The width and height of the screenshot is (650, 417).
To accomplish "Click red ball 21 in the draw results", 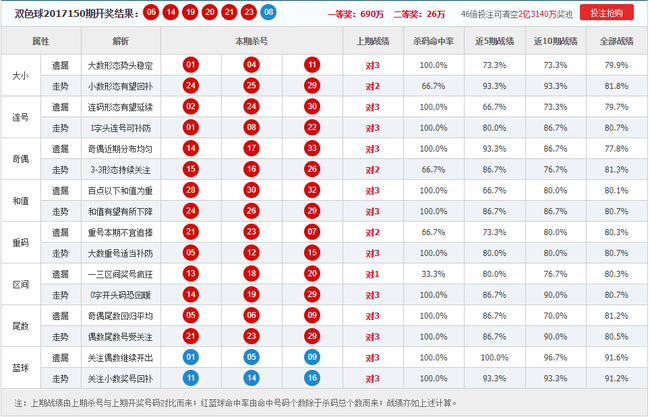I will point(229,12).
